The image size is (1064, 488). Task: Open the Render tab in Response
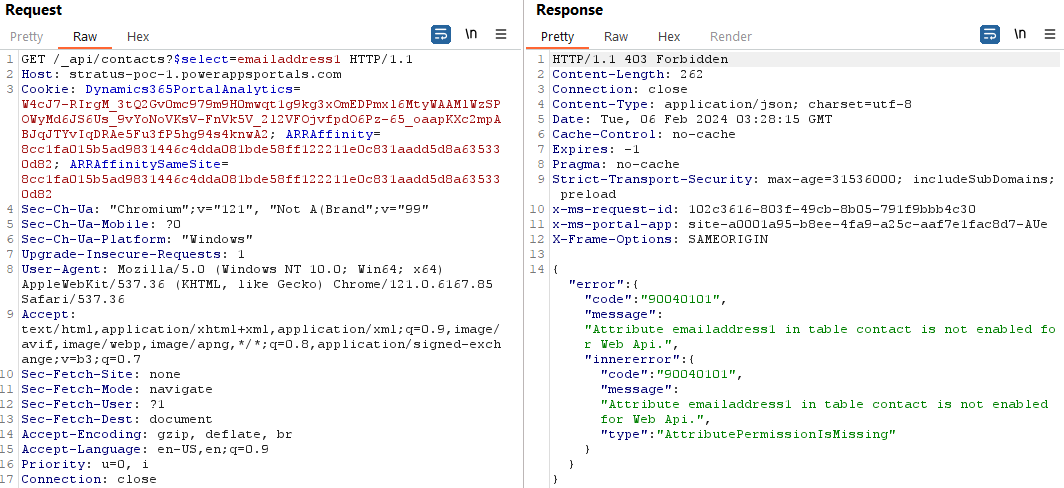731,37
